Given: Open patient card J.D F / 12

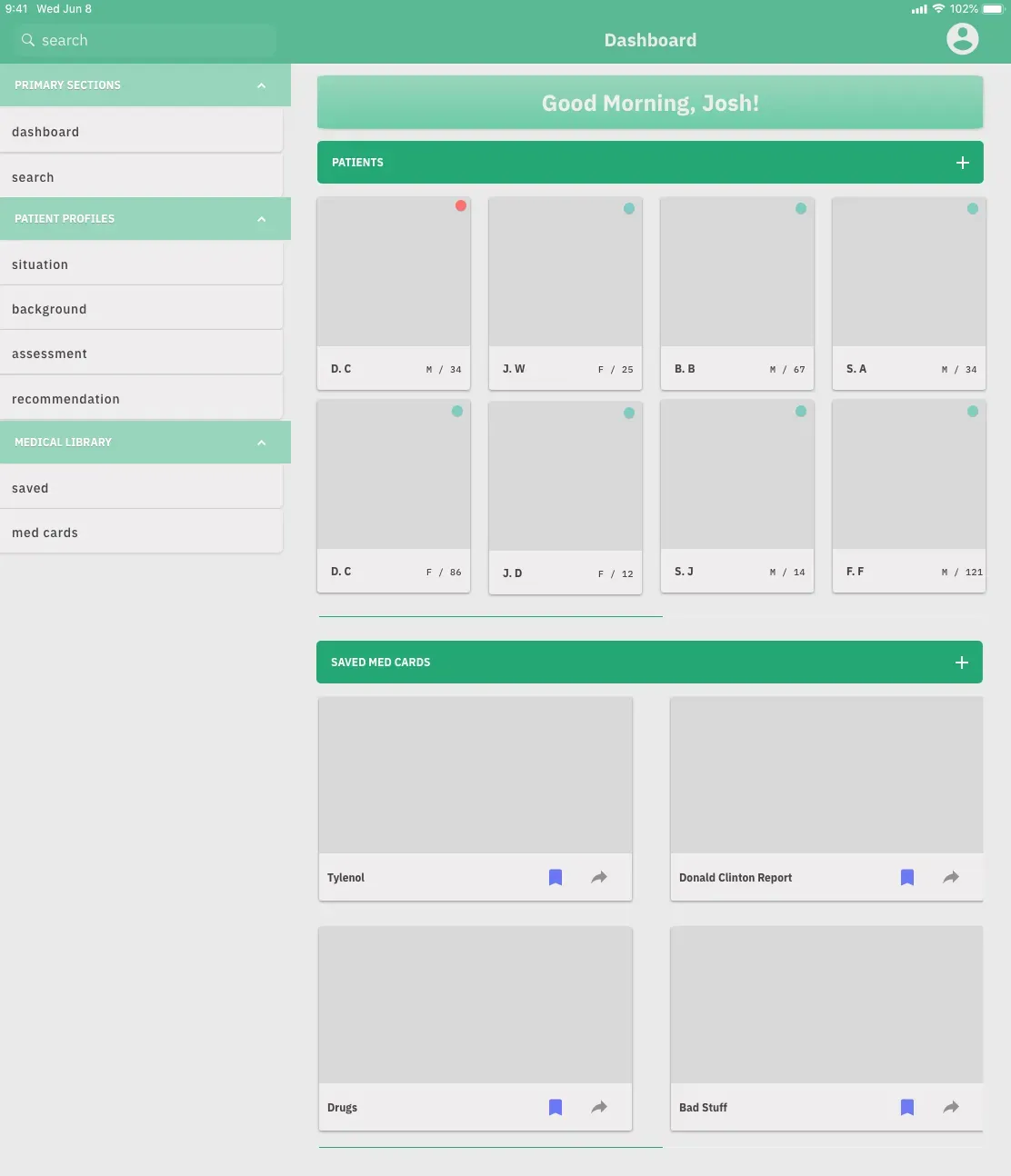Looking at the screenshot, I should [x=566, y=498].
